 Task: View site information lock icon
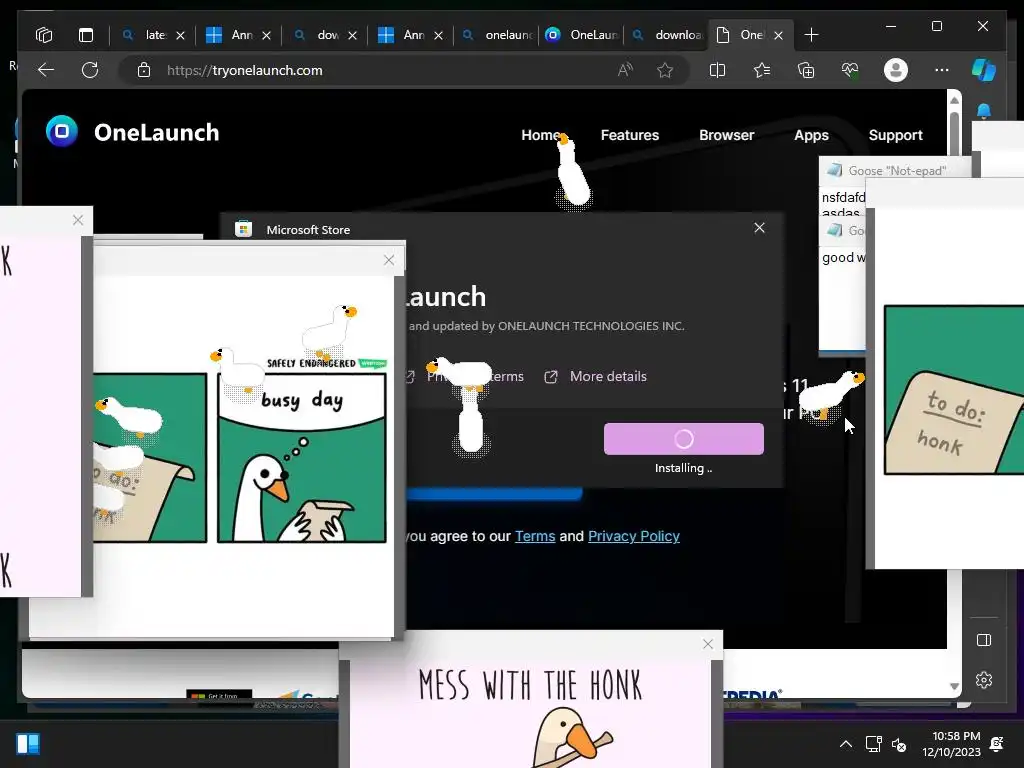click(144, 70)
